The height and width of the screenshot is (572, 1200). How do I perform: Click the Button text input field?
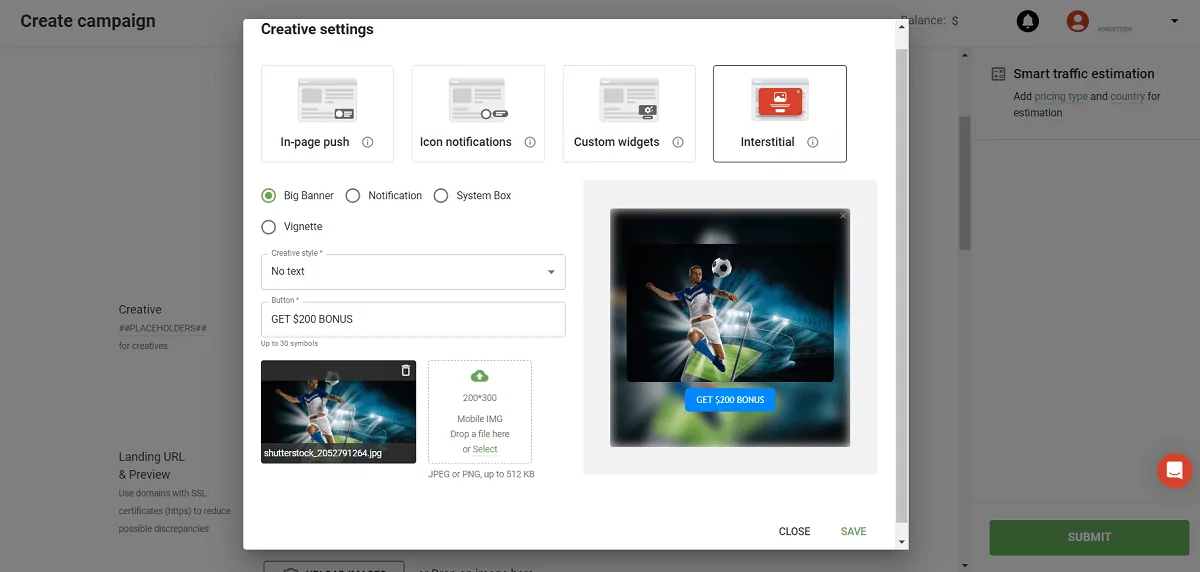[413, 320]
